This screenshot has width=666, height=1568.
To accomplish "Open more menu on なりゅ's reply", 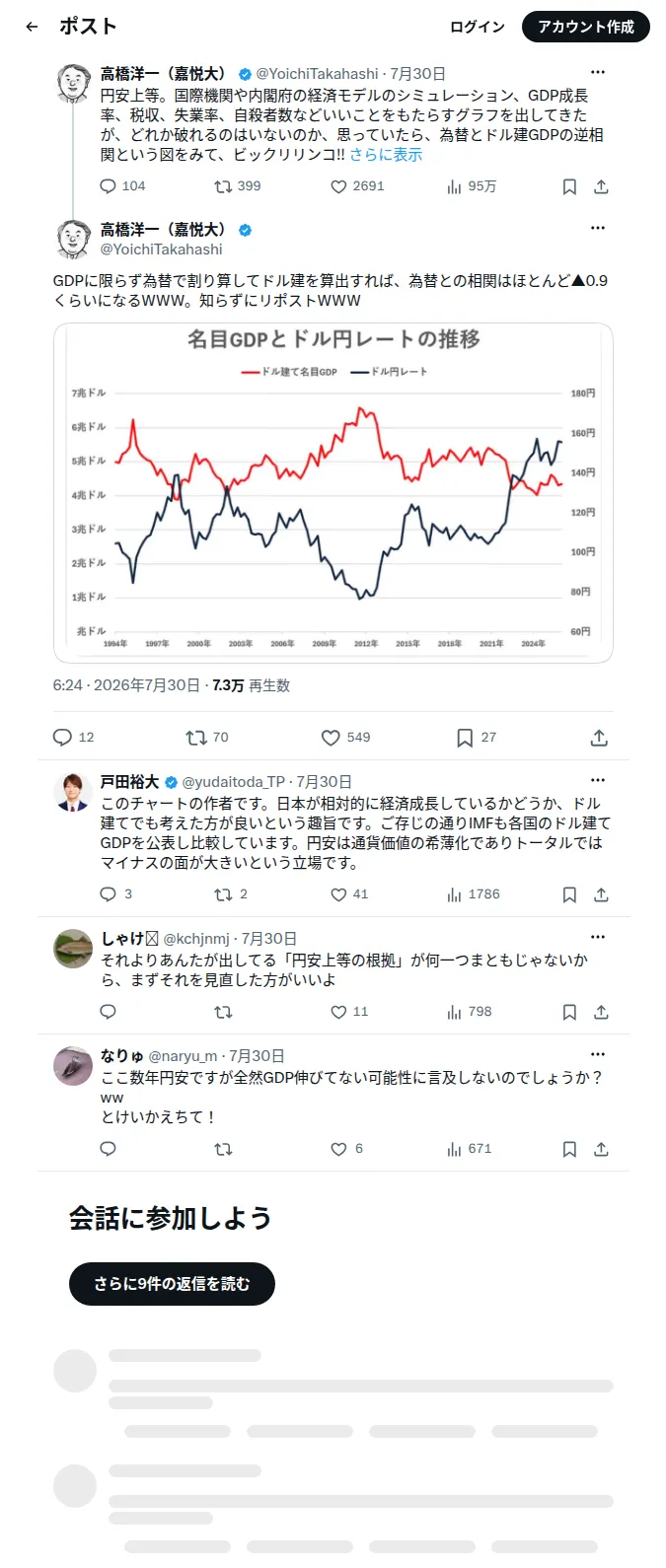I will click(598, 1054).
